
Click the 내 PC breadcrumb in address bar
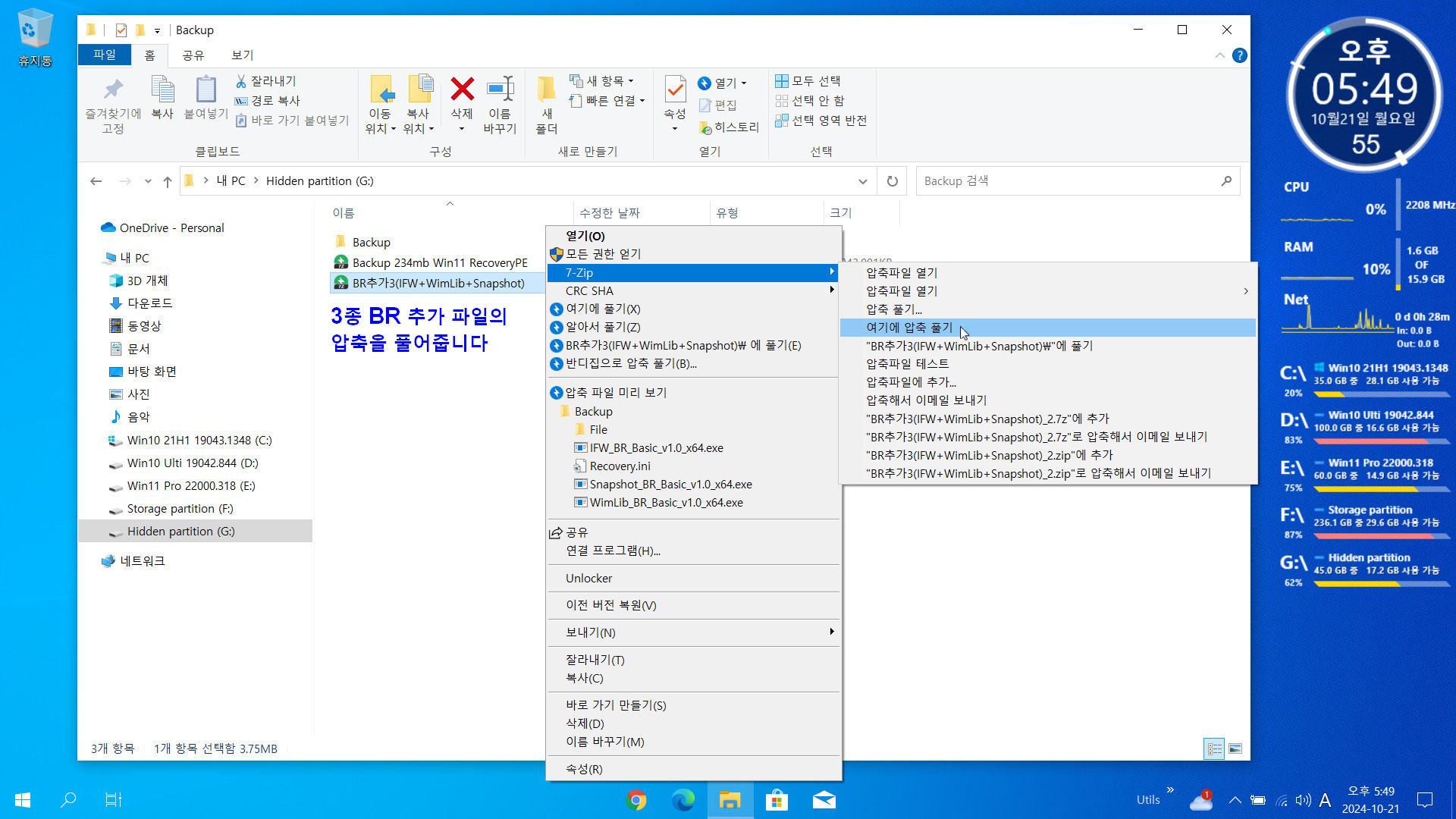pos(231,181)
